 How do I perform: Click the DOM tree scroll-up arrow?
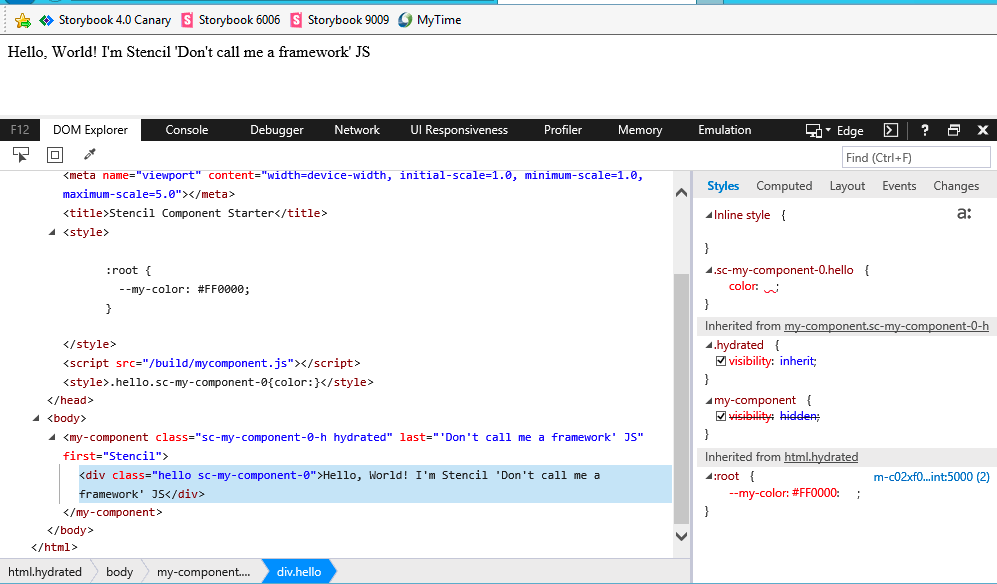pos(681,192)
